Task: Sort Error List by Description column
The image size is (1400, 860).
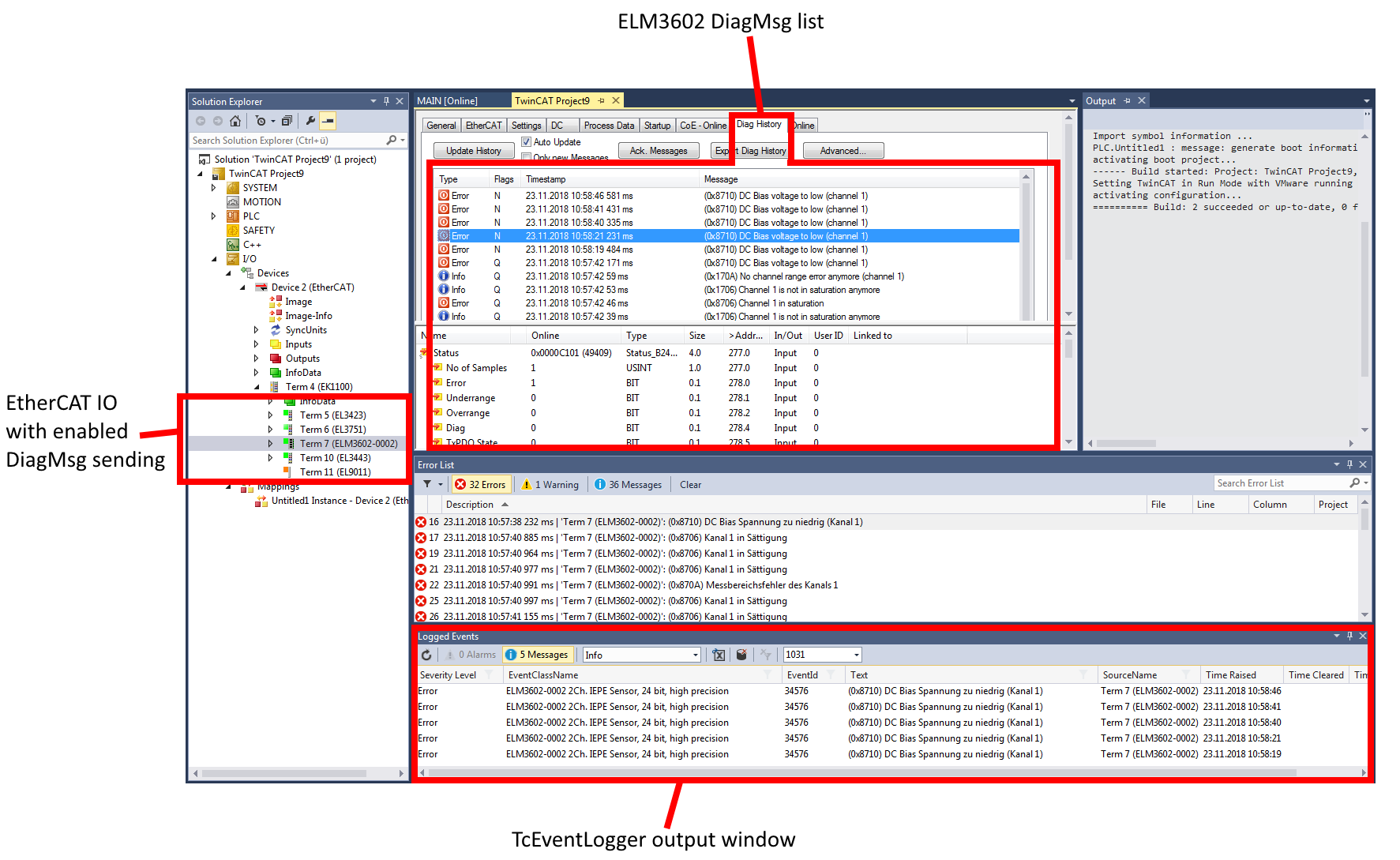Action: [793, 505]
